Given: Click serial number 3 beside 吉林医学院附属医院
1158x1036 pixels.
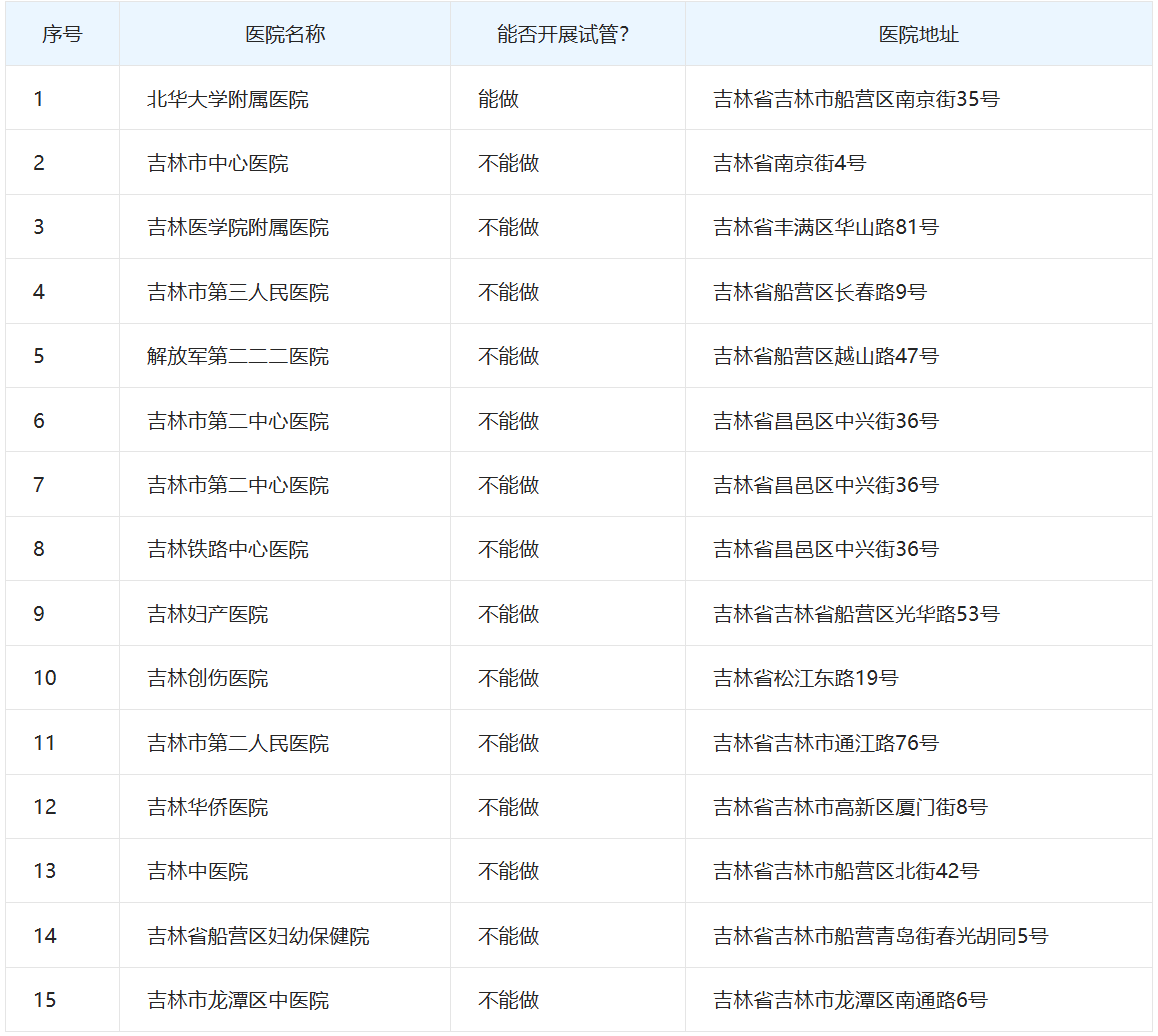Looking at the screenshot, I should click(39, 227).
